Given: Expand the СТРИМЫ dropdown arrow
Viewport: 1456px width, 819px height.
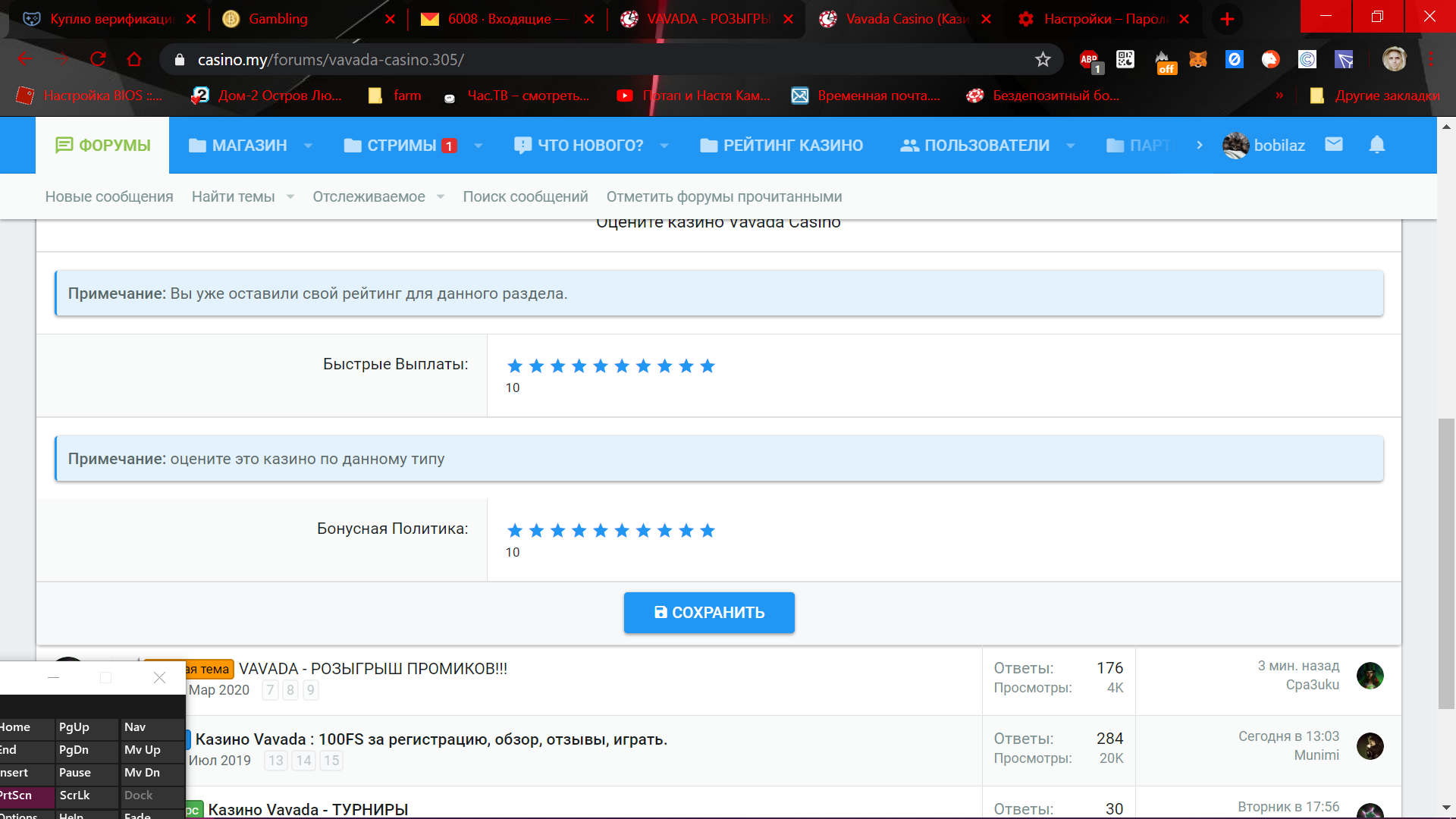Looking at the screenshot, I should [478, 146].
